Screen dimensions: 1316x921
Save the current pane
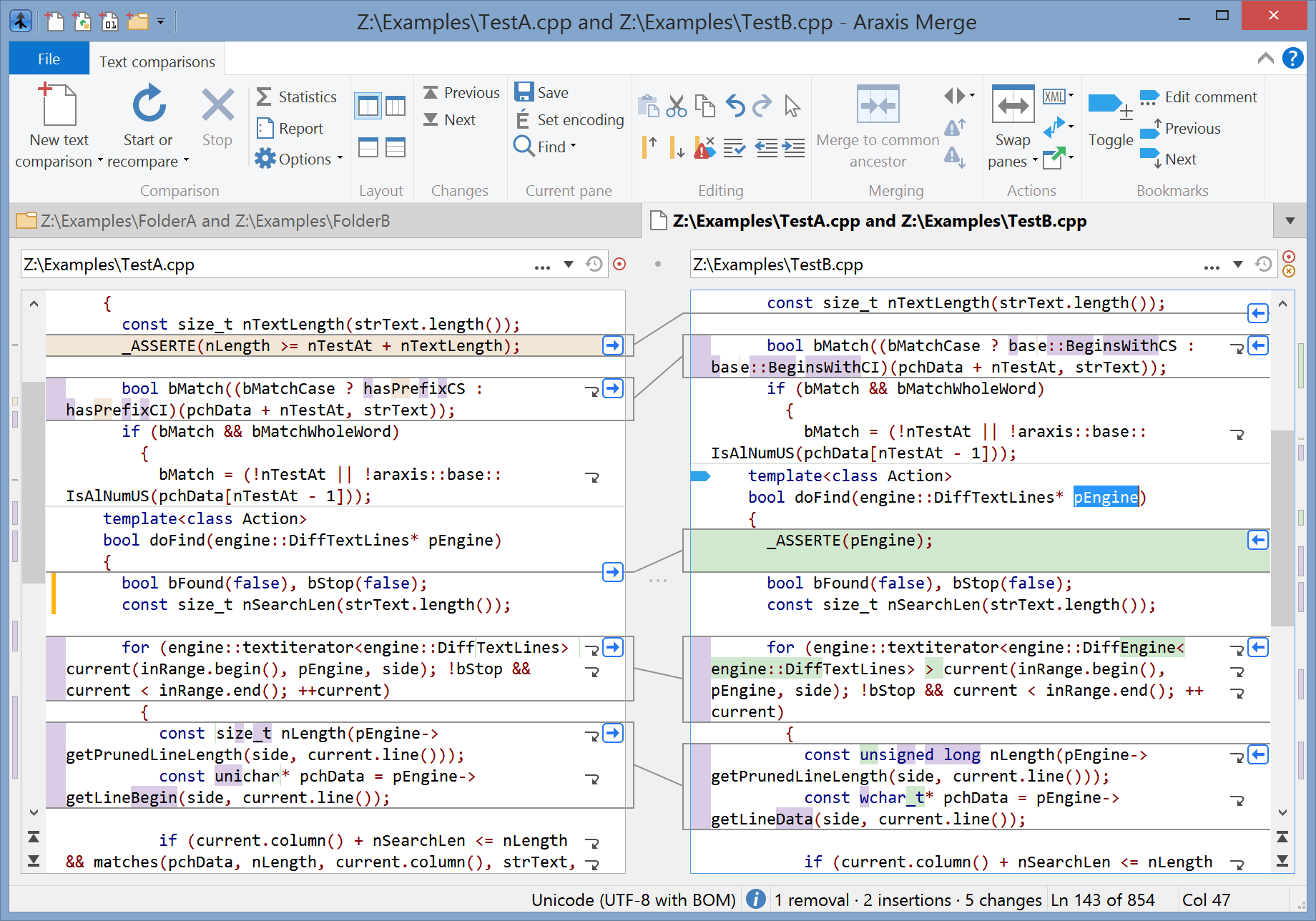(542, 92)
